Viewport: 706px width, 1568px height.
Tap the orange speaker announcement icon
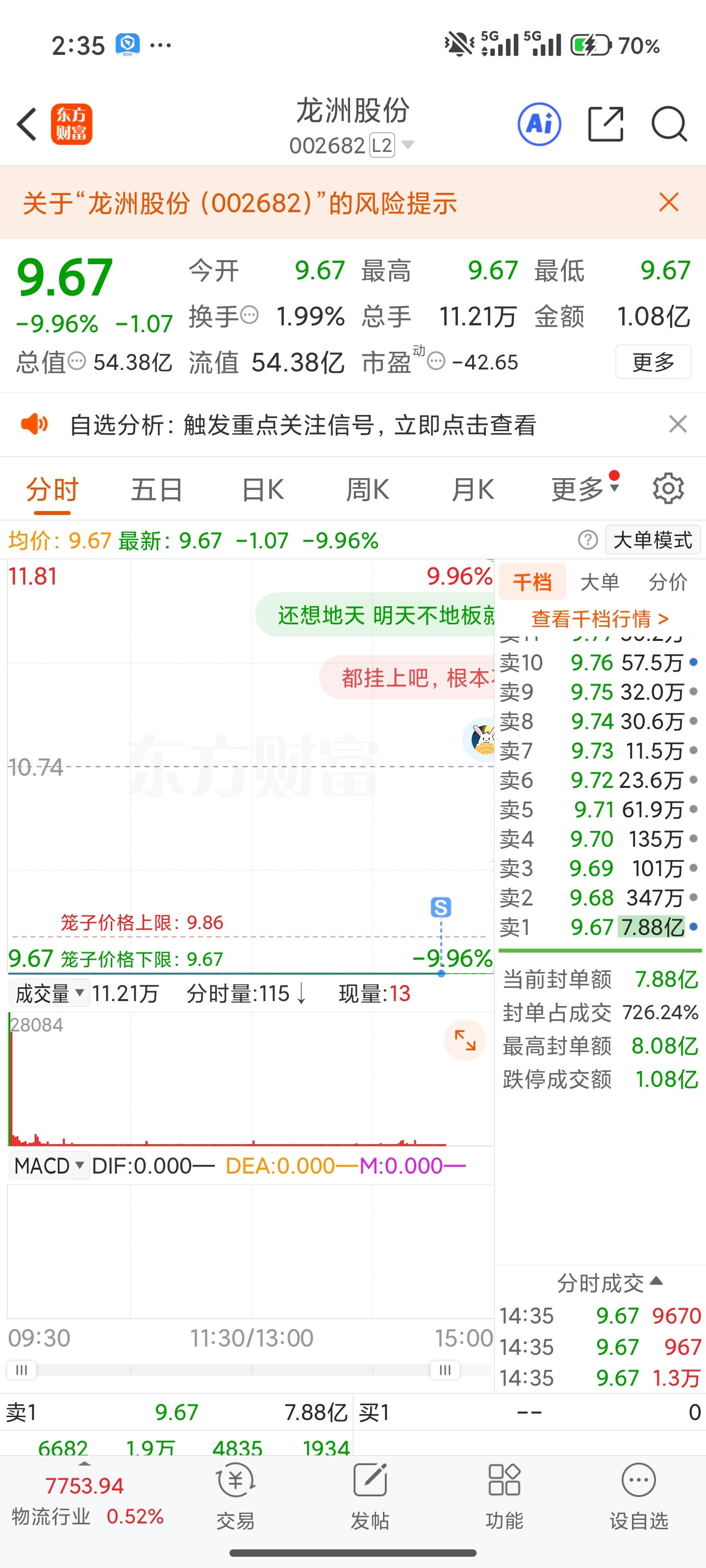[x=34, y=424]
